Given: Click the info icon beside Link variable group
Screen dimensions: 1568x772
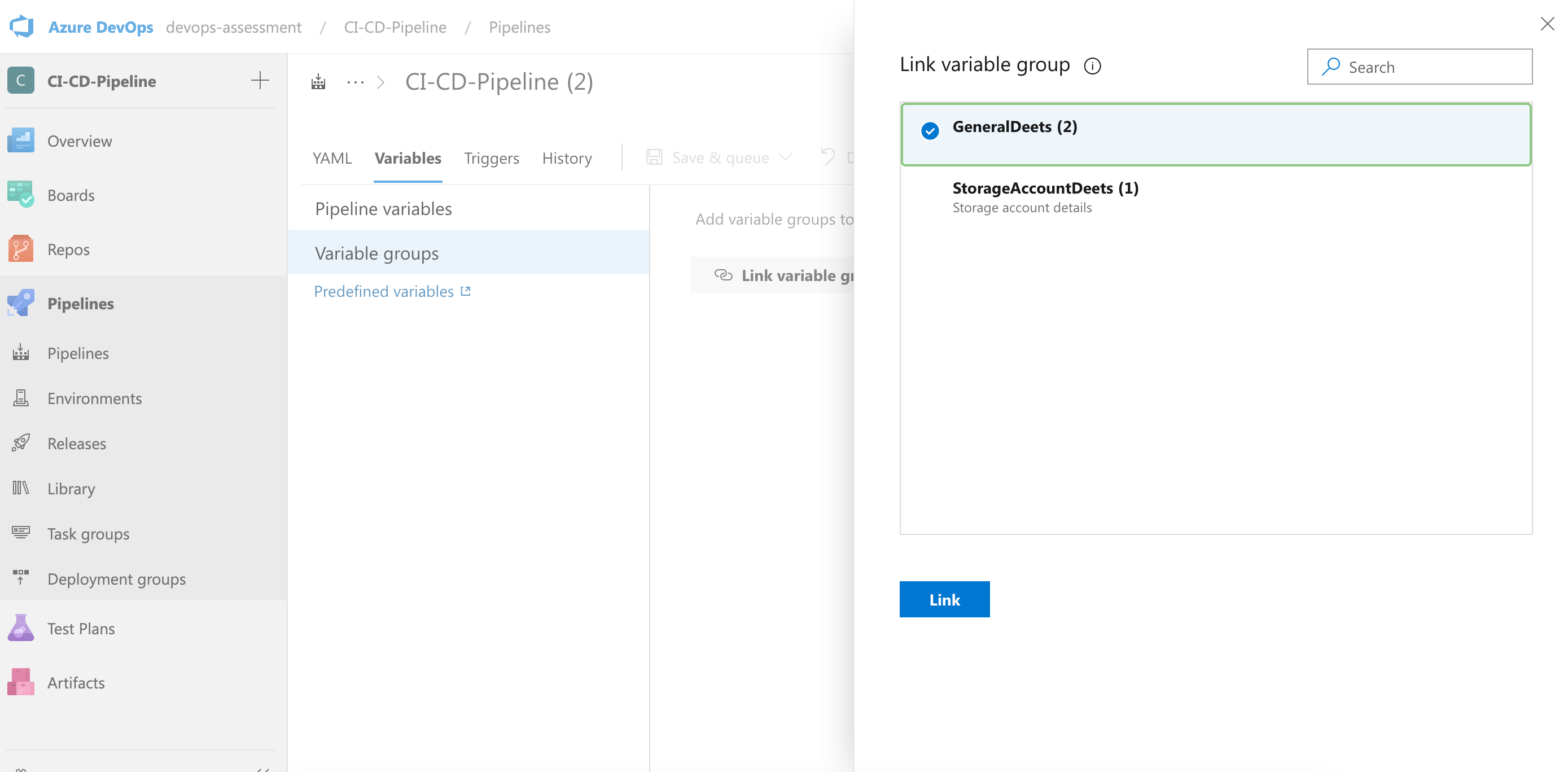Looking at the screenshot, I should 1092,65.
